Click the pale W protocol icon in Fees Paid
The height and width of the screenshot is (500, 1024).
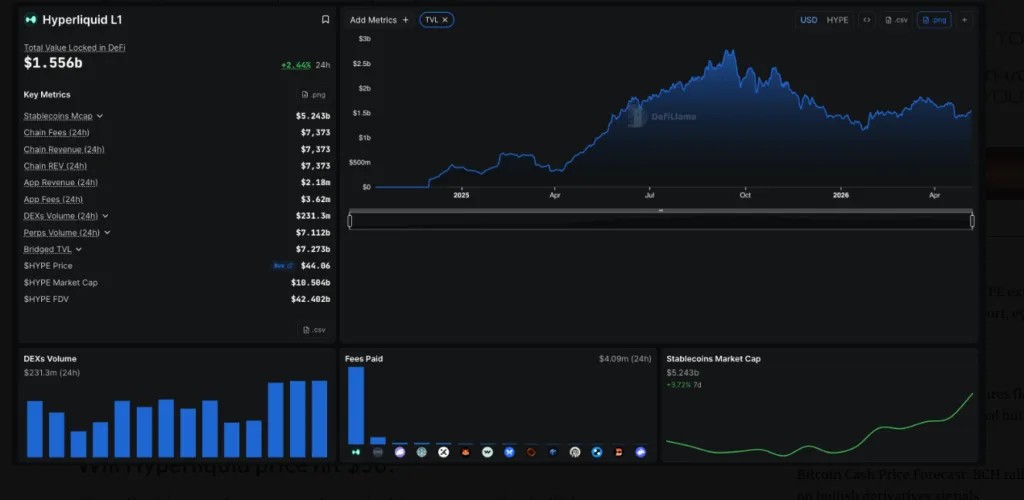pos(487,452)
